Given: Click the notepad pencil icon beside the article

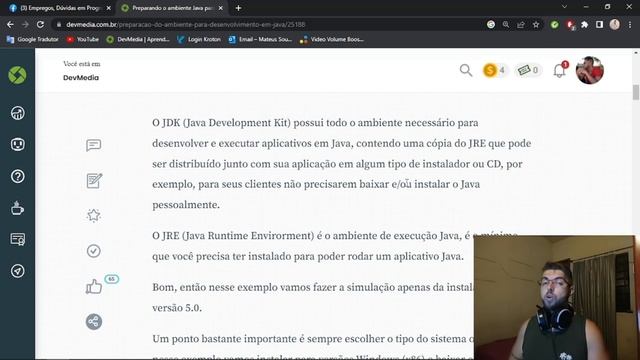Looking at the screenshot, I should click(94, 180).
